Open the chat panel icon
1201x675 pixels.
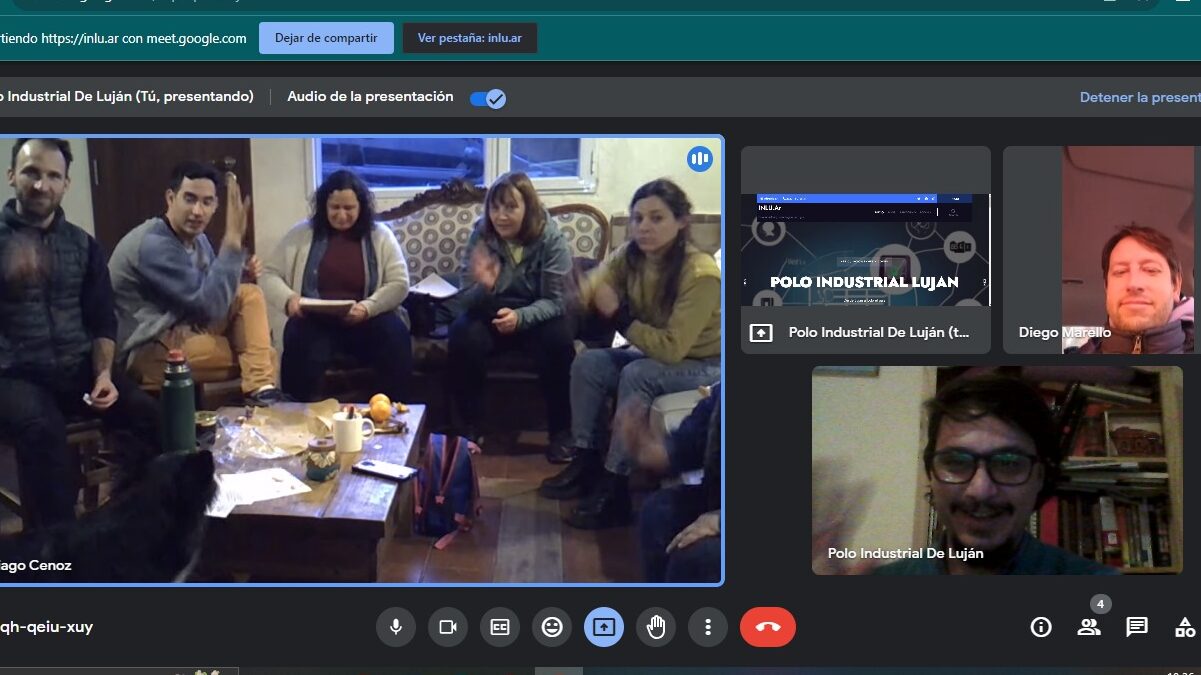point(1137,627)
